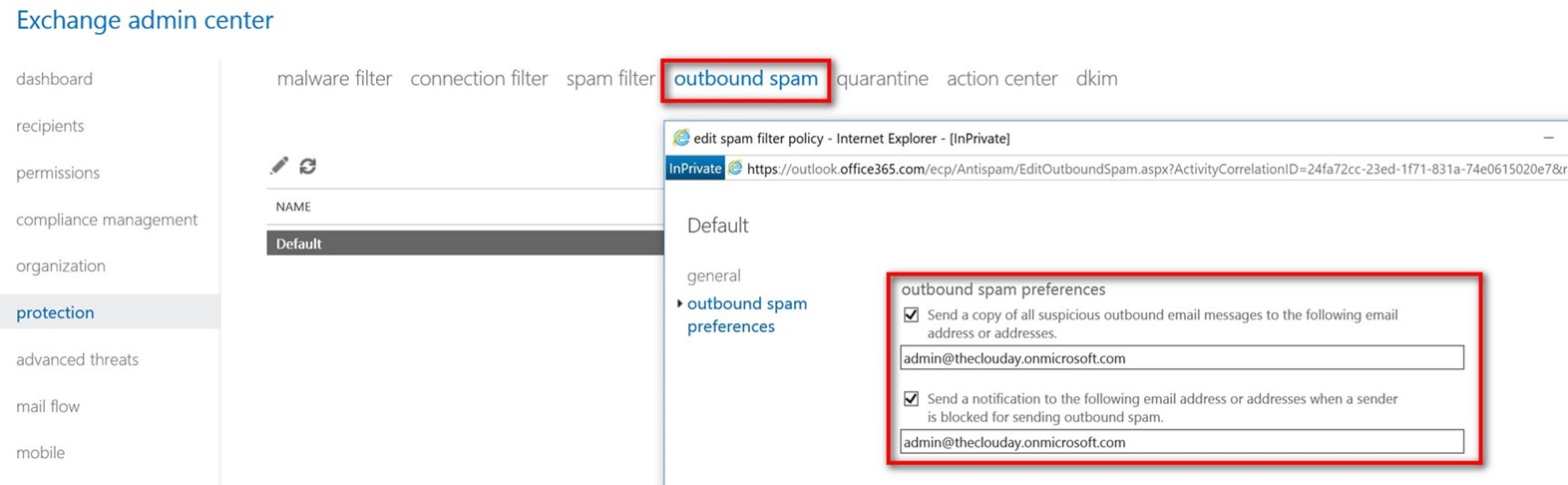Click the pencil edit icon
Image resolution: width=1568 pixels, height=485 pixels.
point(279,166)
